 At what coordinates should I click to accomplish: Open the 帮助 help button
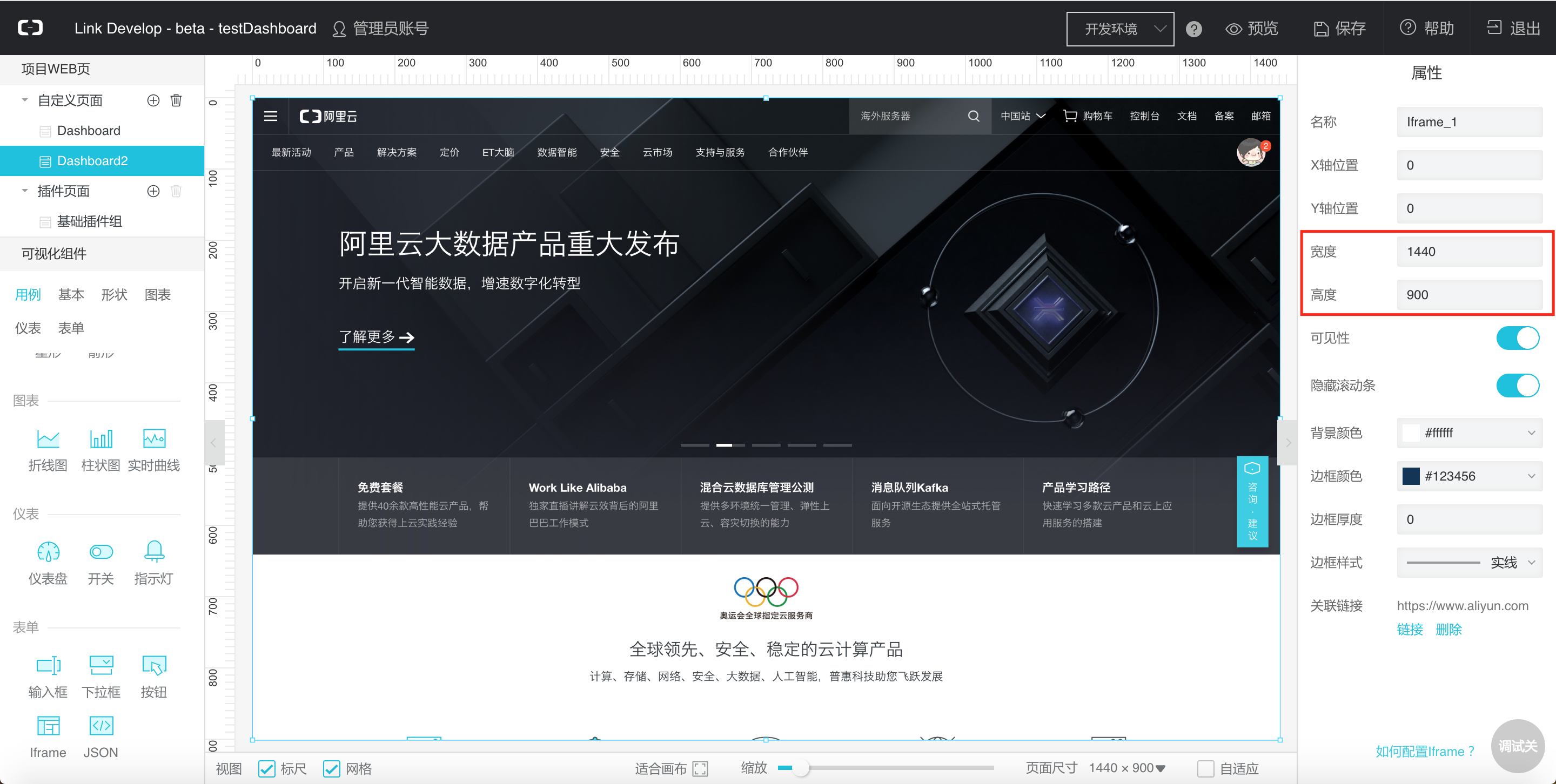tap(1427, 29)
